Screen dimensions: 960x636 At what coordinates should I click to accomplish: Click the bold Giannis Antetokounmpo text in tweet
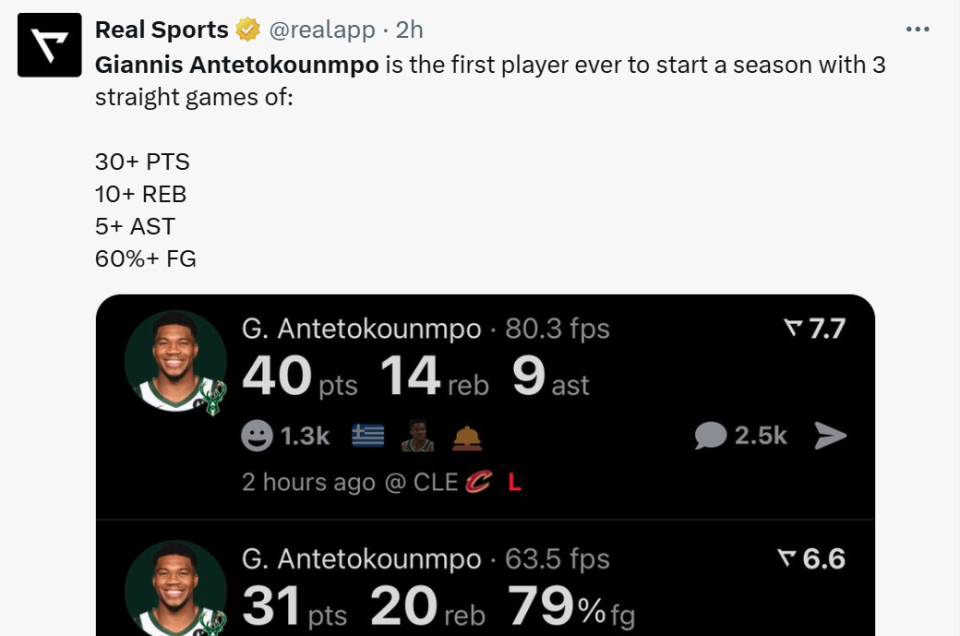click(237, 65)
